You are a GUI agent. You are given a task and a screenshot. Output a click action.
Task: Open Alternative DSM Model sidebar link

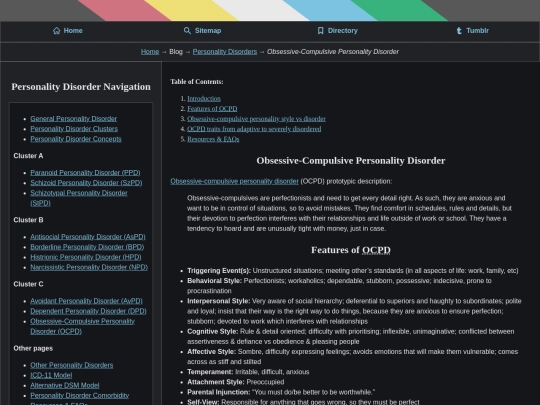point(65,385)
